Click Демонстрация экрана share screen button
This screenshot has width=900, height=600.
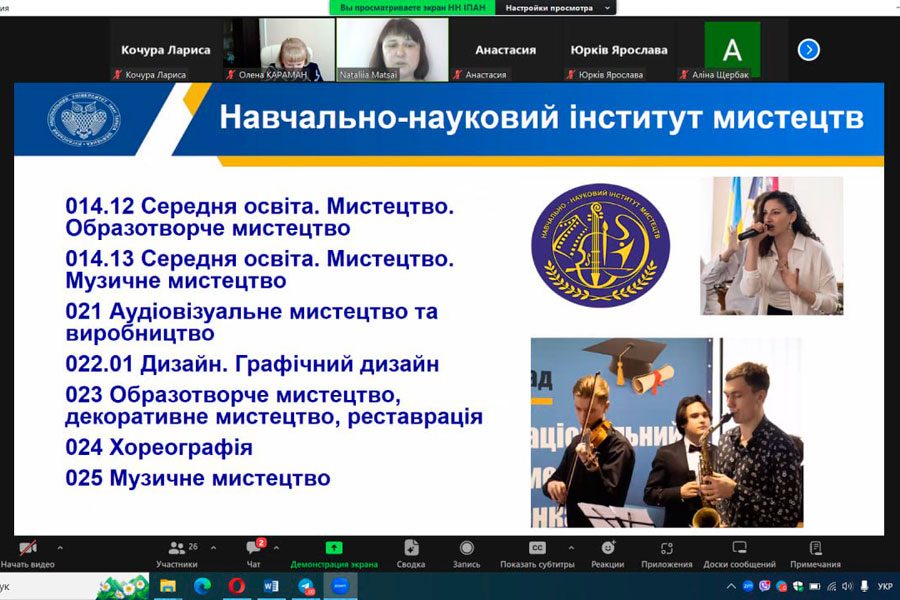(x=334, y=554)
